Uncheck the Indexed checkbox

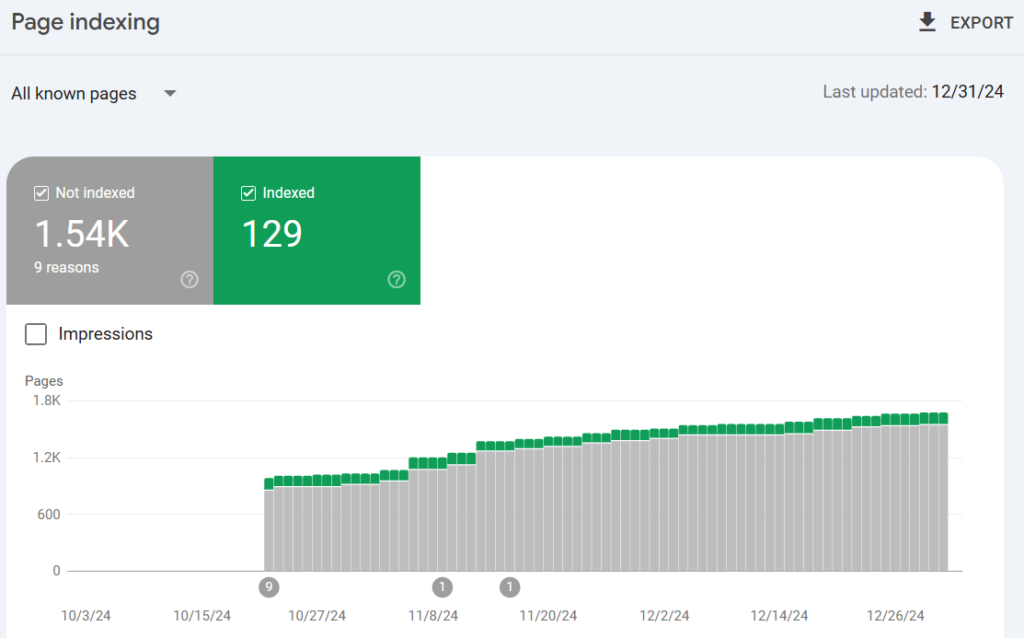(x=248, y=193)
